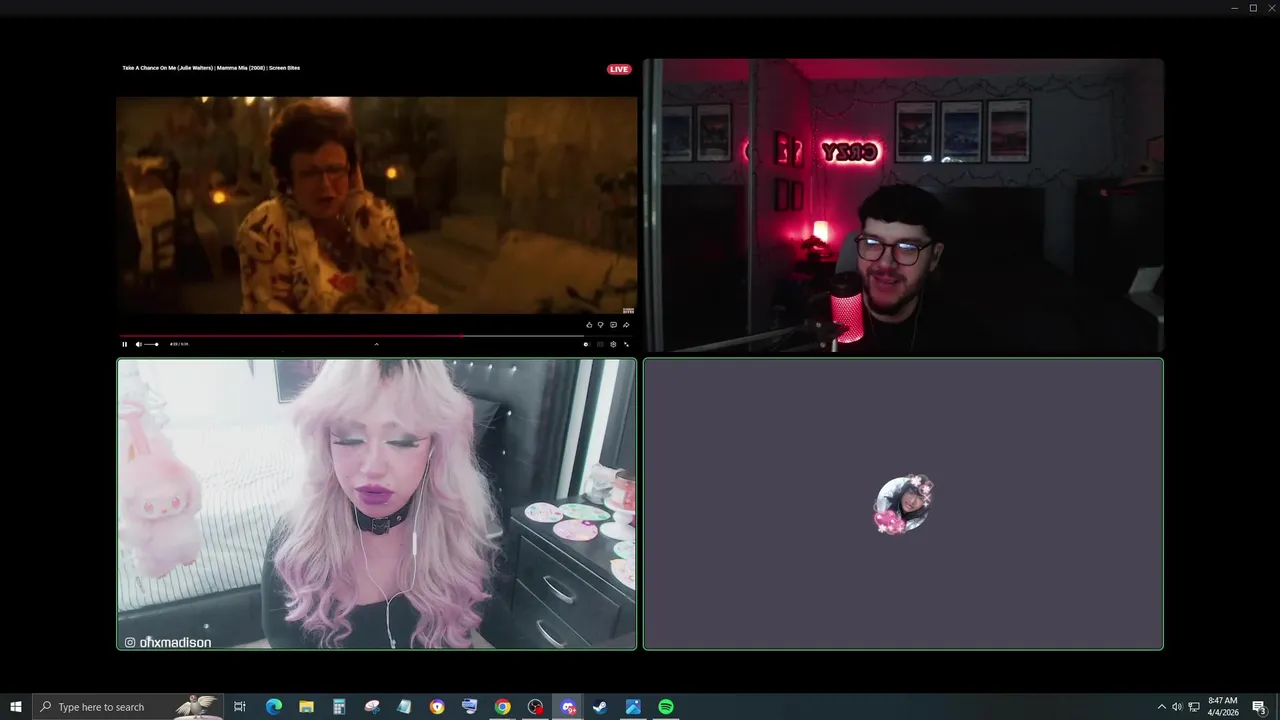Click the red LIVE badge

(x=619, y=69)
